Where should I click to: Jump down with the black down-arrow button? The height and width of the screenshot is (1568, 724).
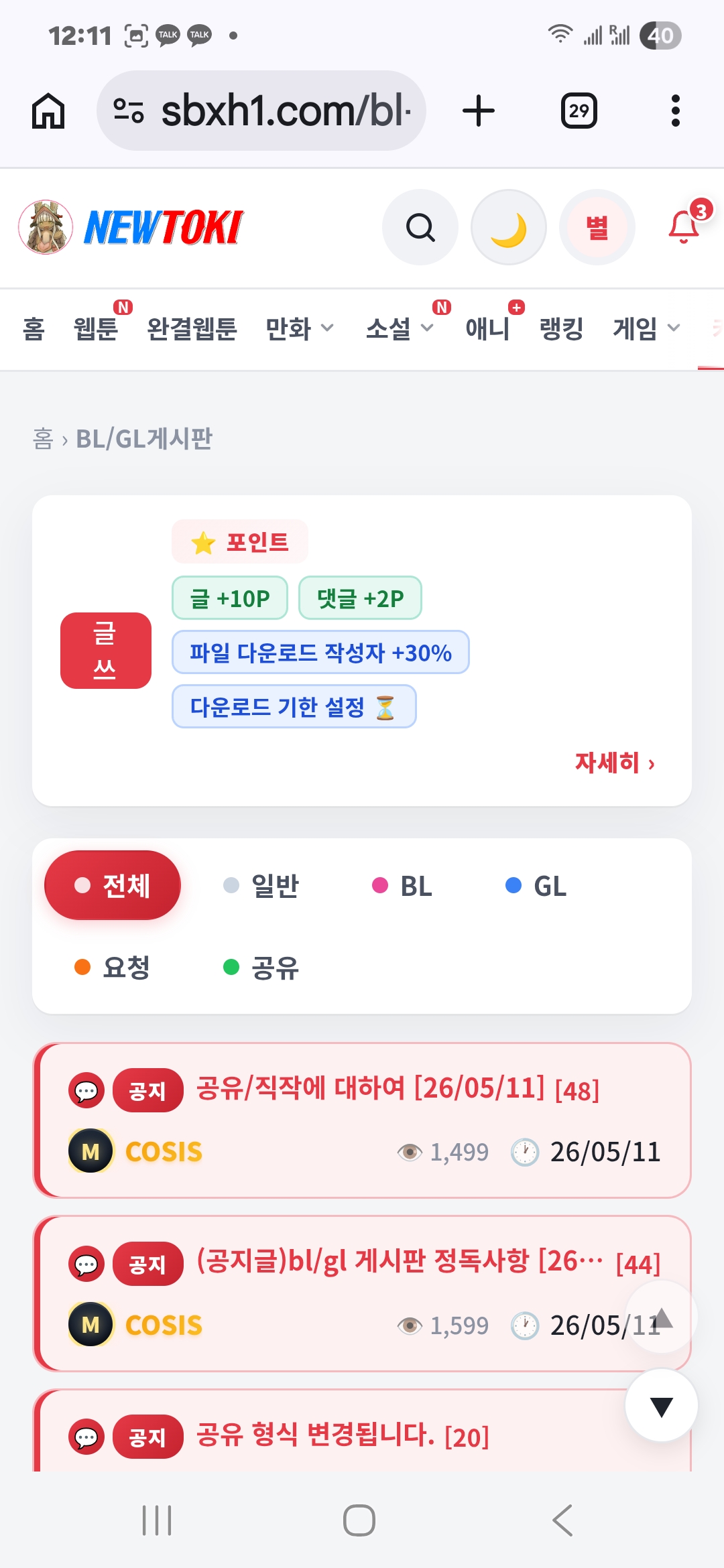click(x=662, y=1406)
